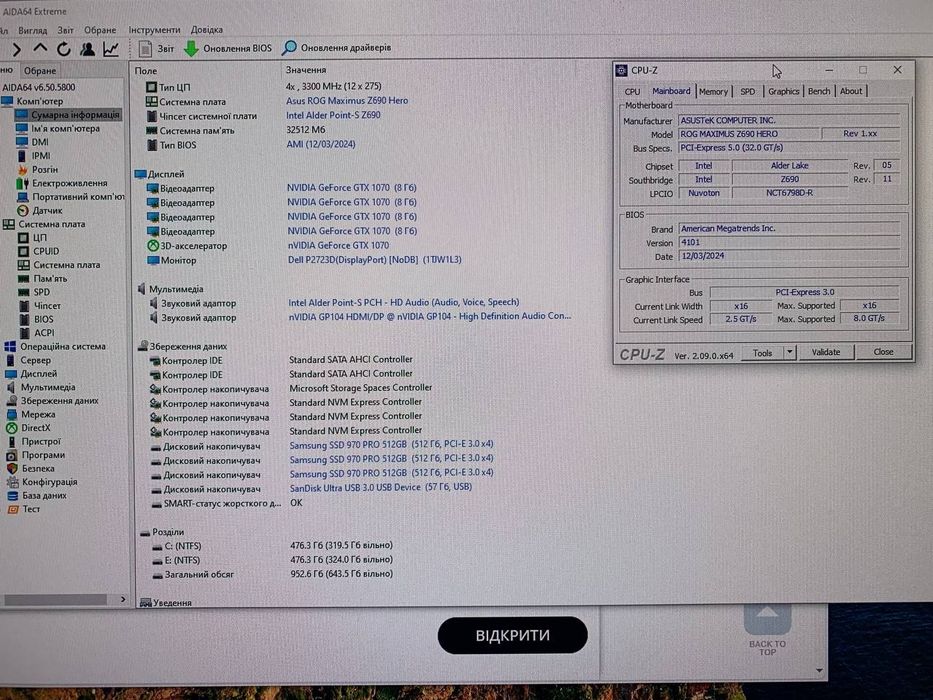Click the Tools button in CPU-Z

[762, 353]
